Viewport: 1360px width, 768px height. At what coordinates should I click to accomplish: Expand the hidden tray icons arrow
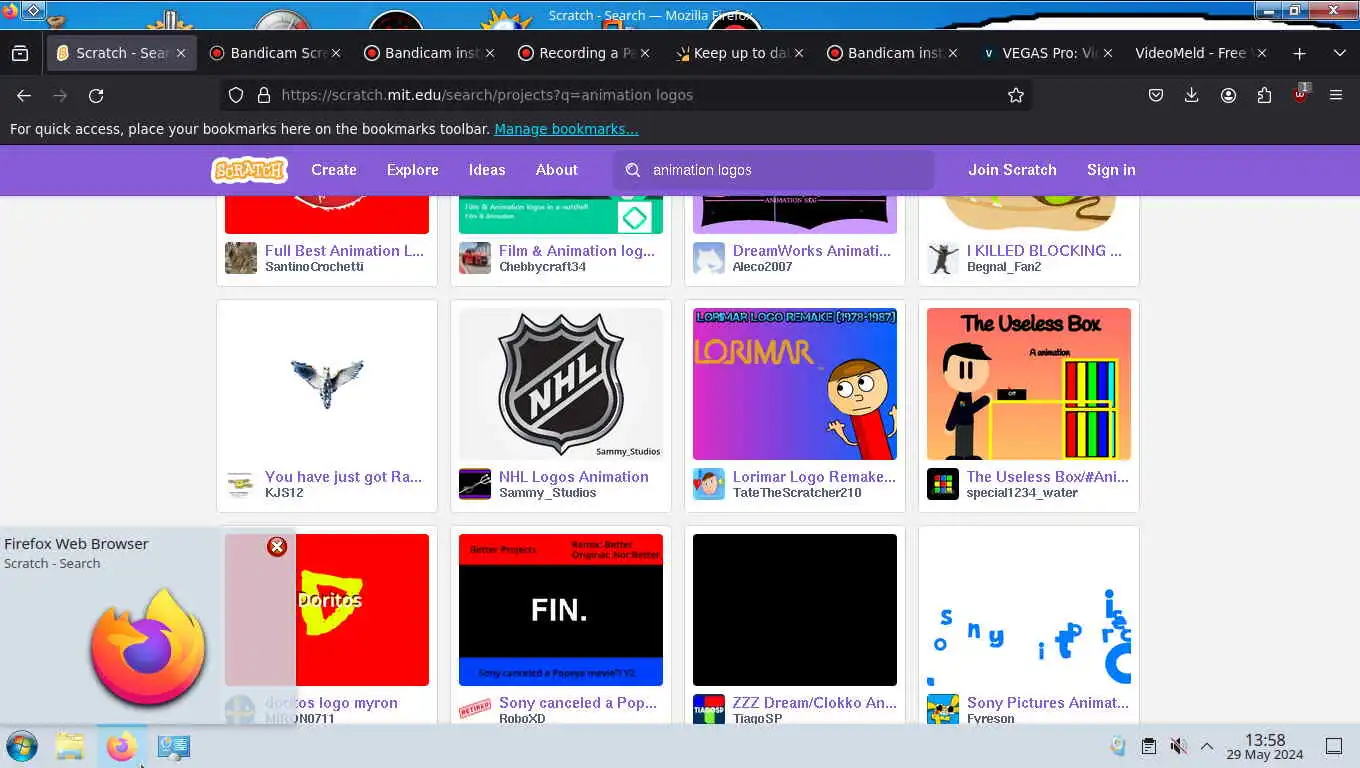pyautogui.click(x=1207, y=746)
